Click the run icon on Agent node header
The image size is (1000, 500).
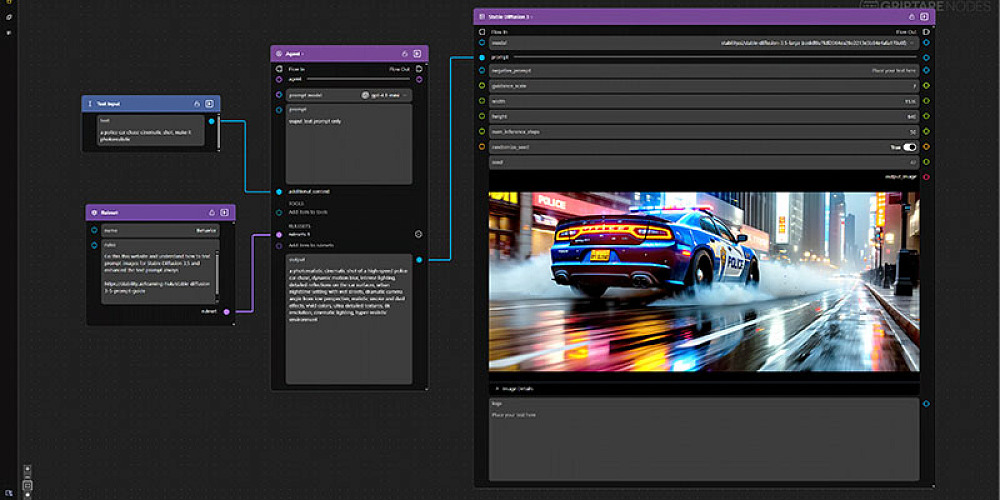(418, 54)
